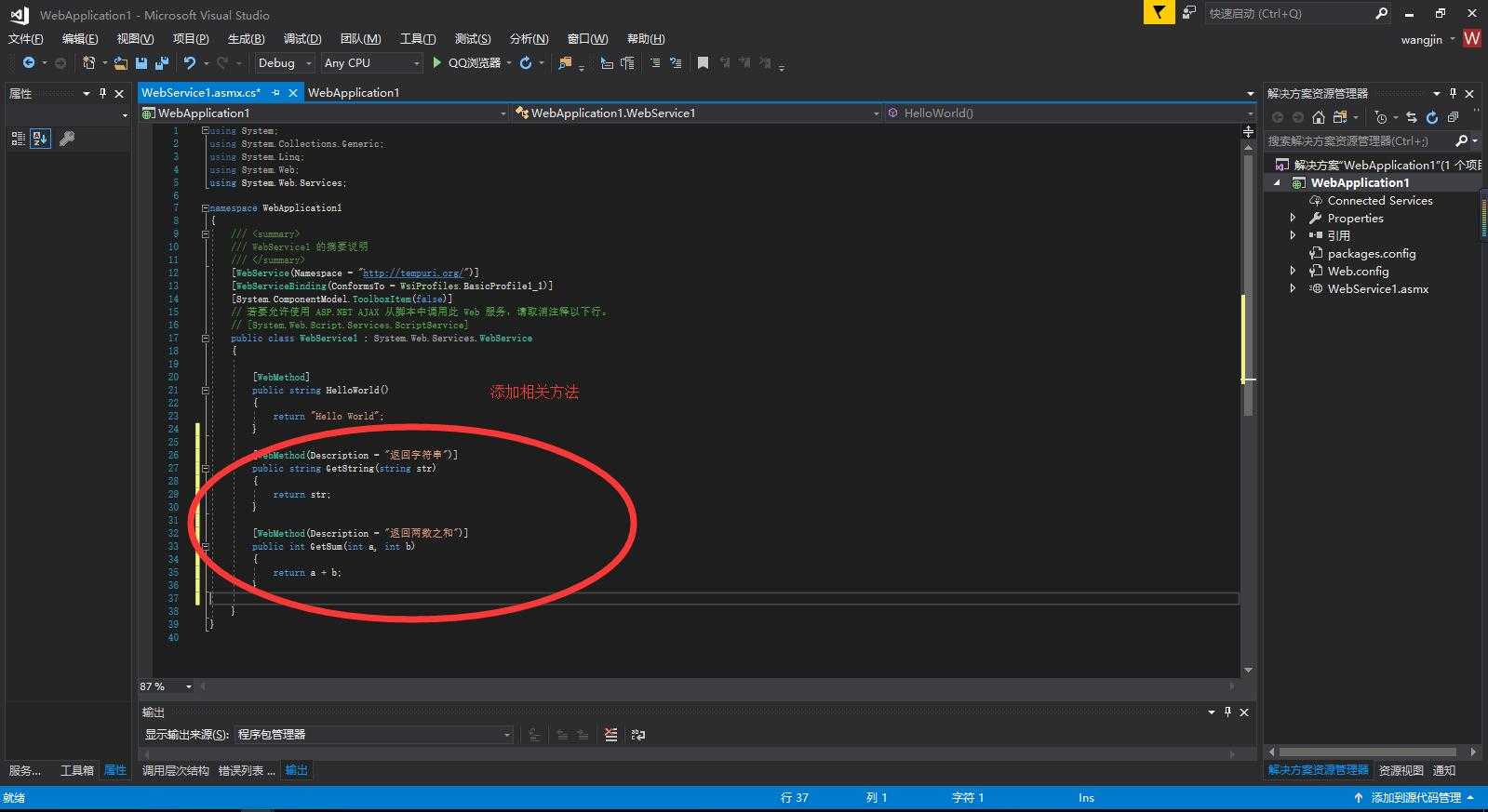
Task: Toggle auto-hide pin for the Properties panel
Action: point(102,93)
